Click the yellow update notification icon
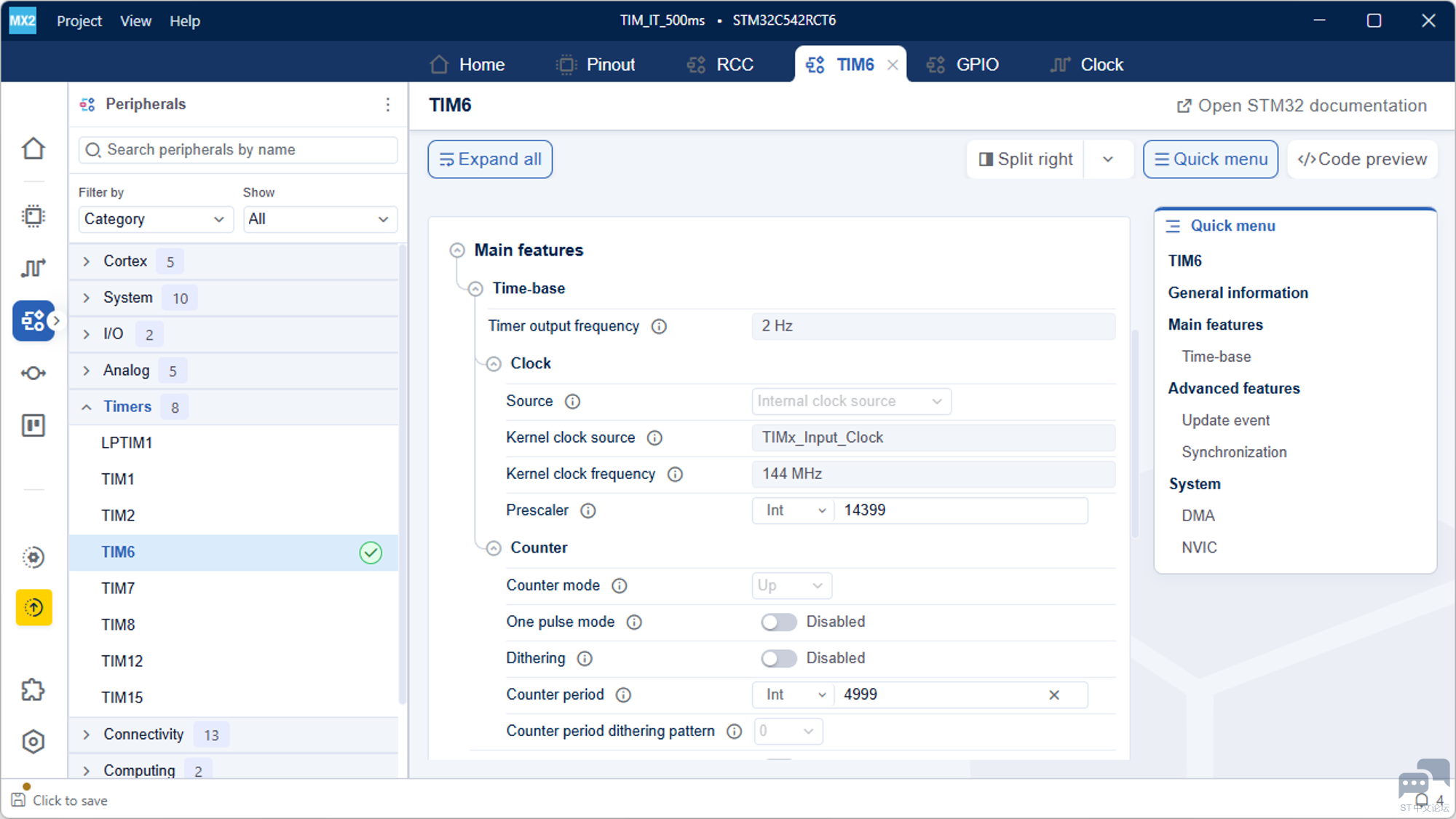The width and height of the screenshot is (1456, 819). pyautogui.click(x=34, y=607)
